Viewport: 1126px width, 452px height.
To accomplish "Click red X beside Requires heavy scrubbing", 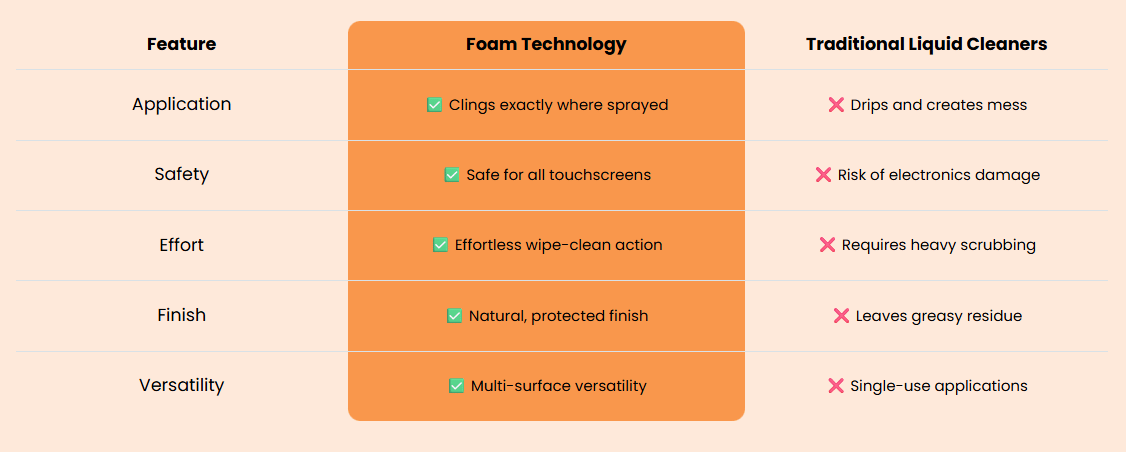I will [827, 245].
